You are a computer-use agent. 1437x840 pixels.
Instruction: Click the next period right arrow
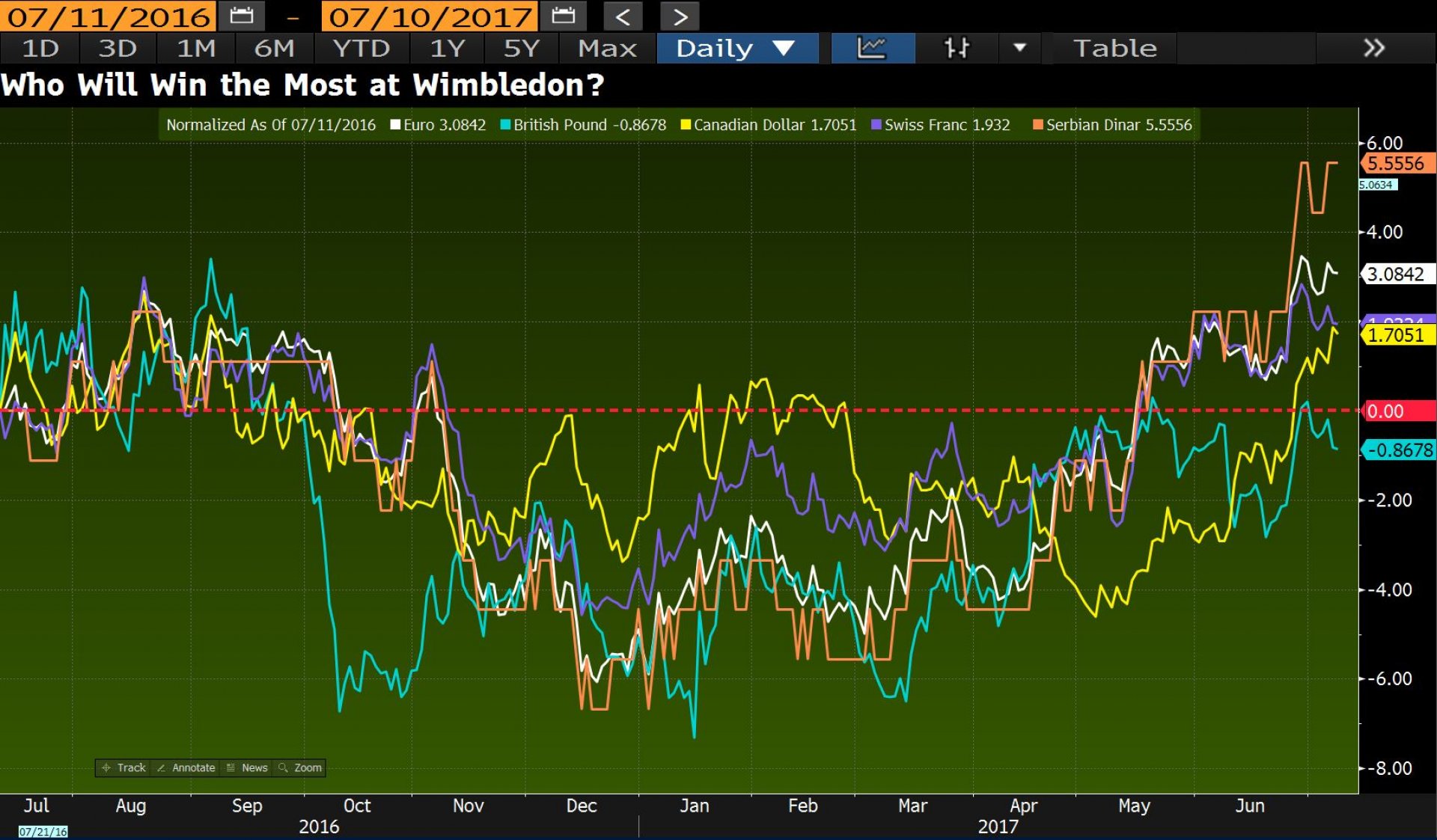tap(680, 16)
